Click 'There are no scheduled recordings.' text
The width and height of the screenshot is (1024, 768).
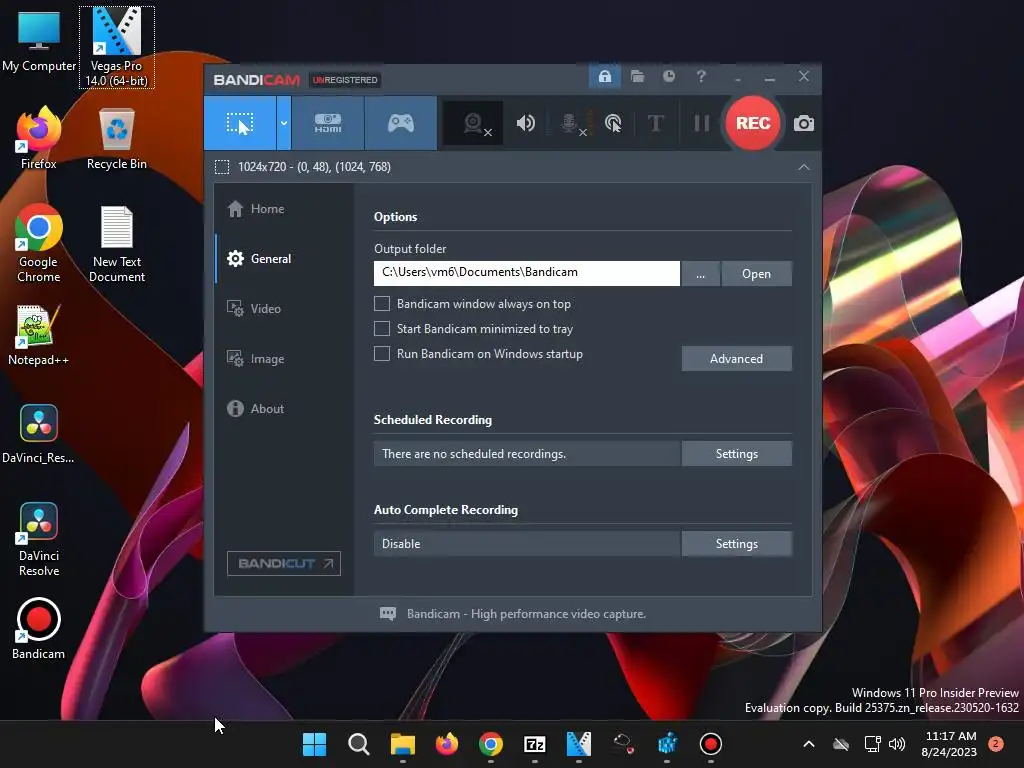coord(473,454)
